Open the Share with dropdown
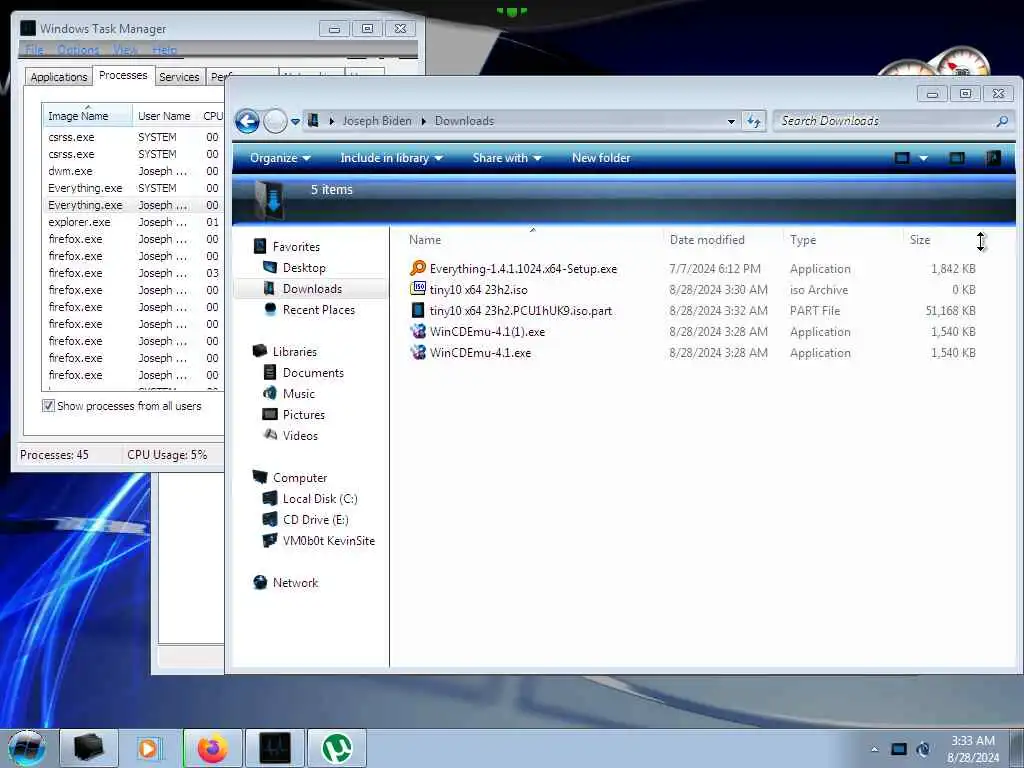Screen dimensions: 1024x768 [507, 158]
